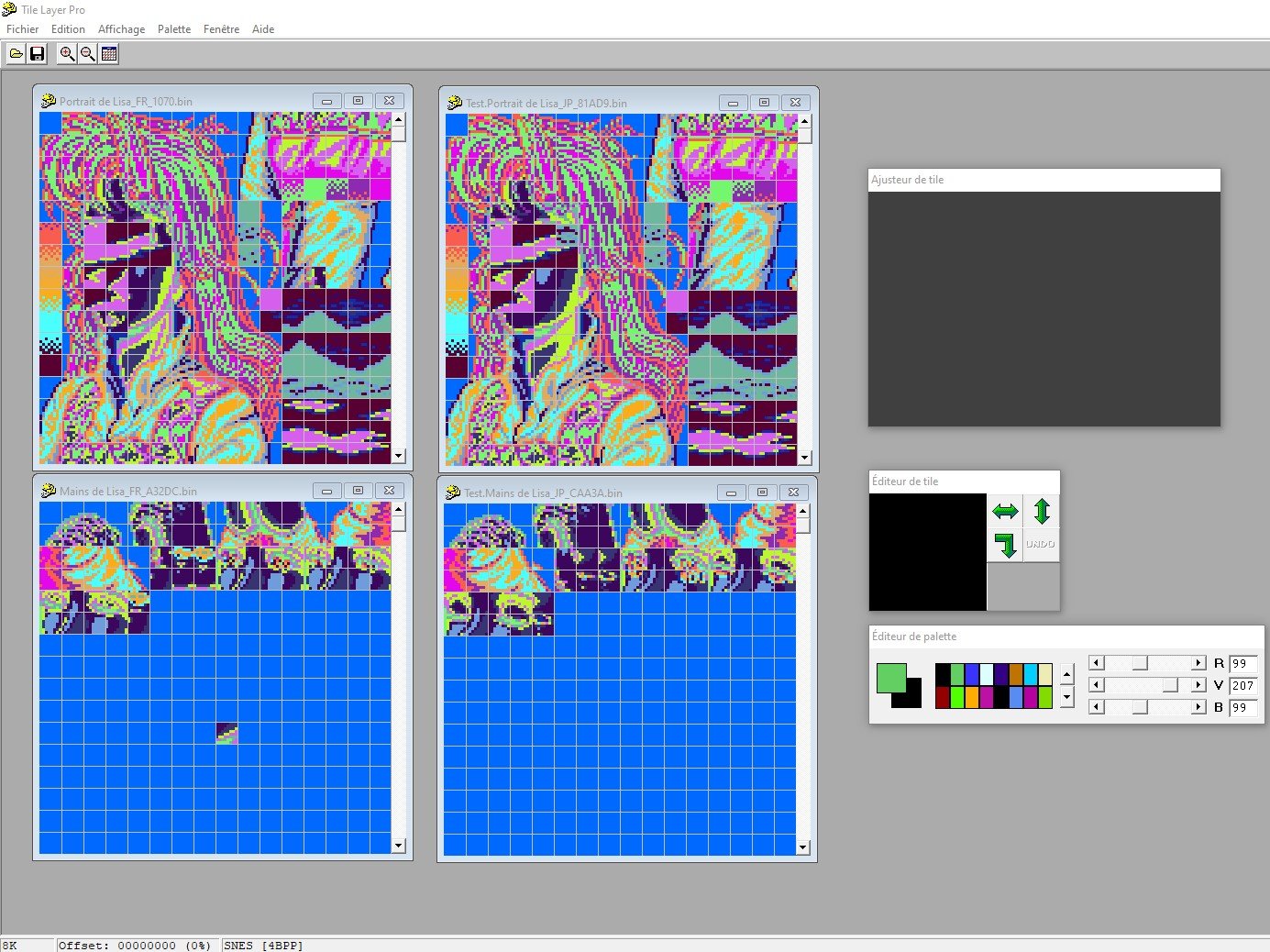This screenshot has height=952, width=1270.
Task: Click the R slider right arrow
Action: tap(1198, 663)
